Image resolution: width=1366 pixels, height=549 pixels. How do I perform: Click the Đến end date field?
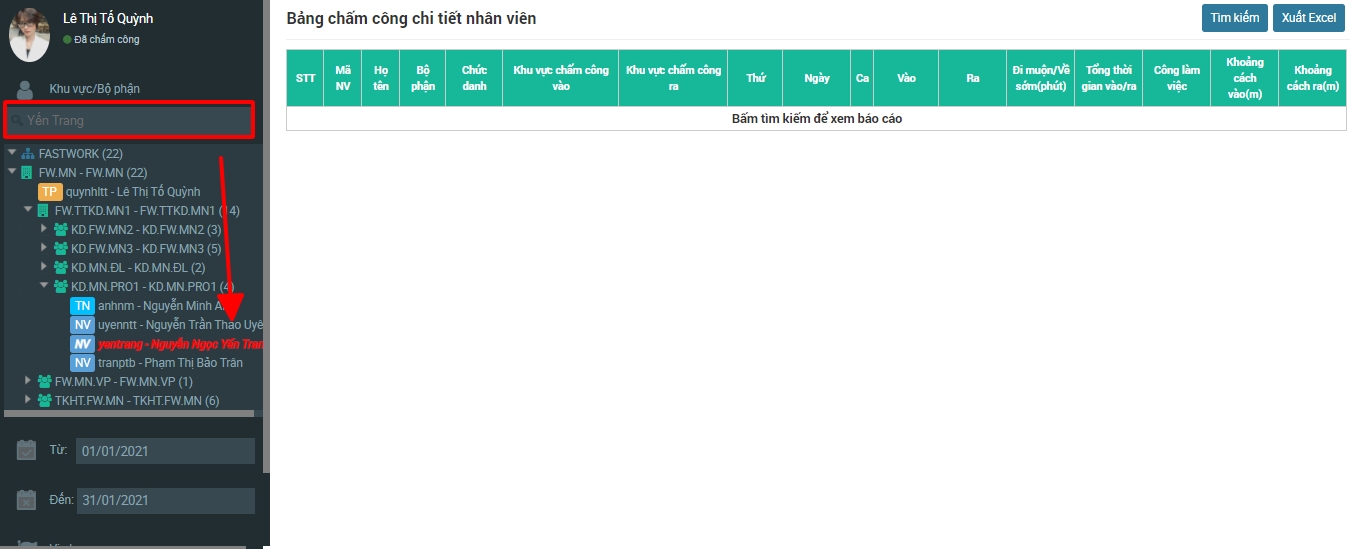165,500
